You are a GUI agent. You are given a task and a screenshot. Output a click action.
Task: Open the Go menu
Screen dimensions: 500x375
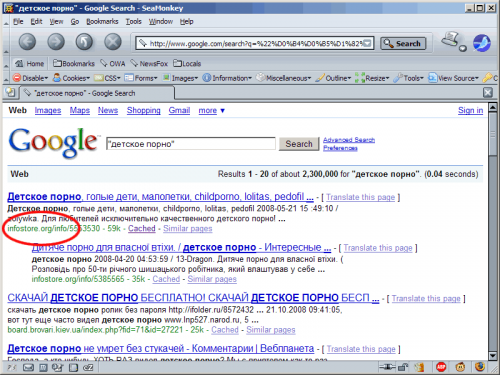click(x=75, y=22)
